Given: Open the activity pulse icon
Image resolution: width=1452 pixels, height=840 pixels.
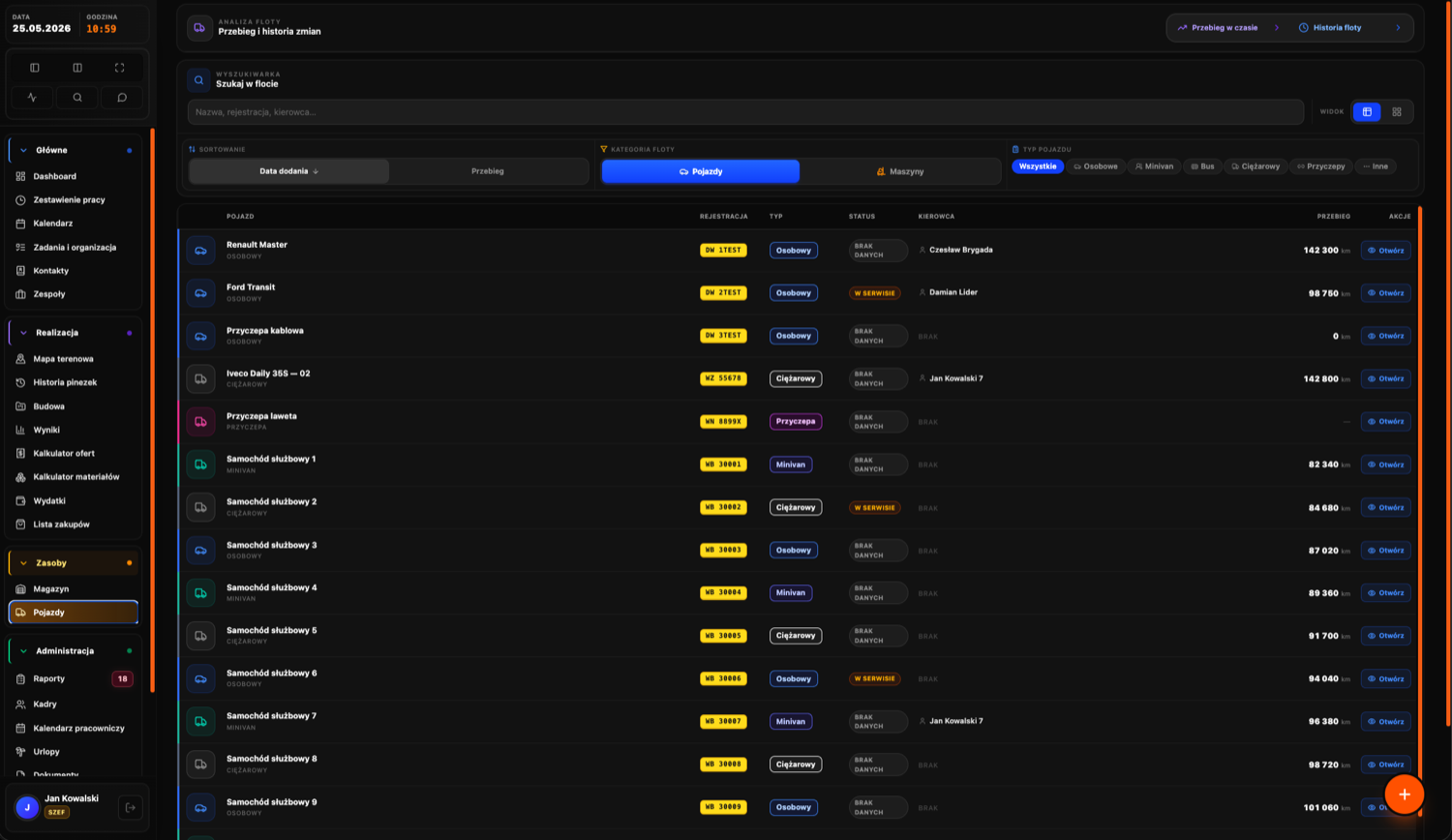Looking at the screenshot, I should tap(33, 97).
